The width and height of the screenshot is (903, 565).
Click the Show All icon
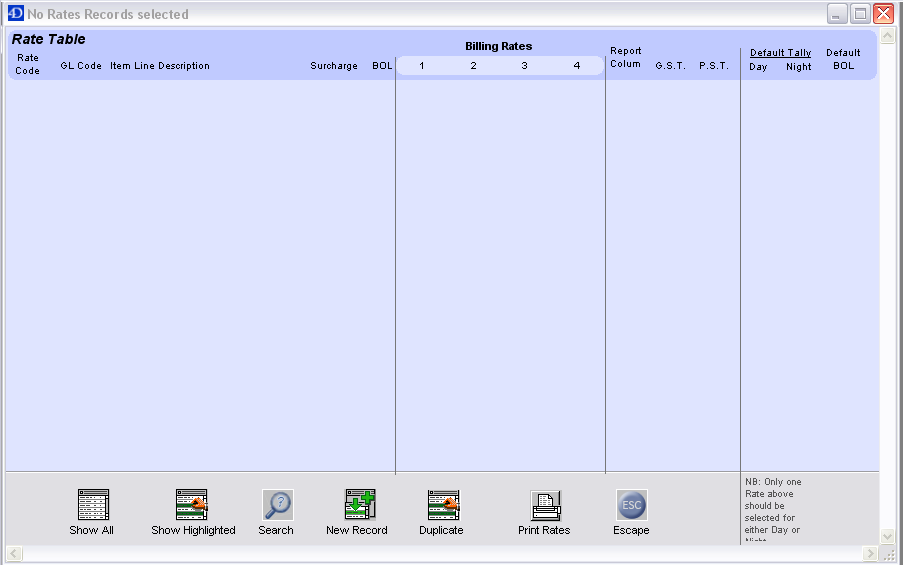(92, 505)
